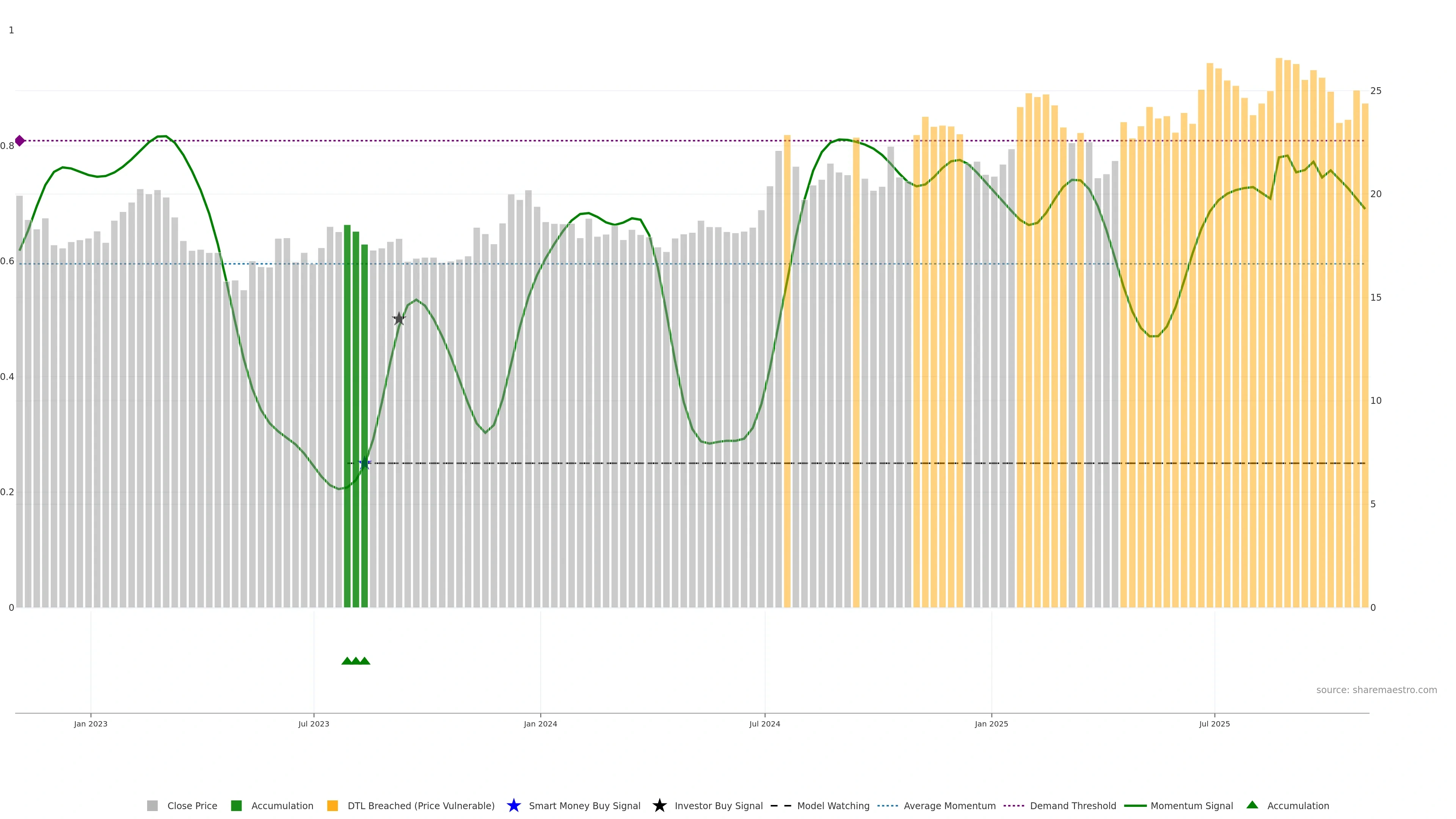Screen dimensions: 1456x819
Task: Click the Jan 2024 axis label
Action: pyautogui.click(x=540, y=723)
